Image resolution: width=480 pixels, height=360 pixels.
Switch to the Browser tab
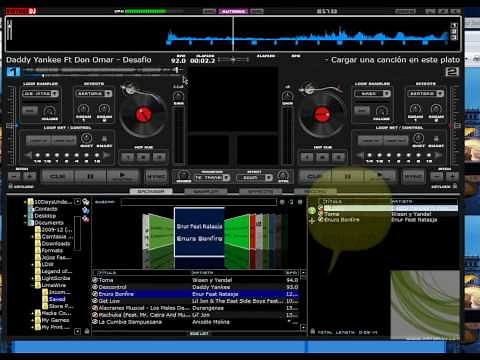pyautogui.click(x=151, y=191)
